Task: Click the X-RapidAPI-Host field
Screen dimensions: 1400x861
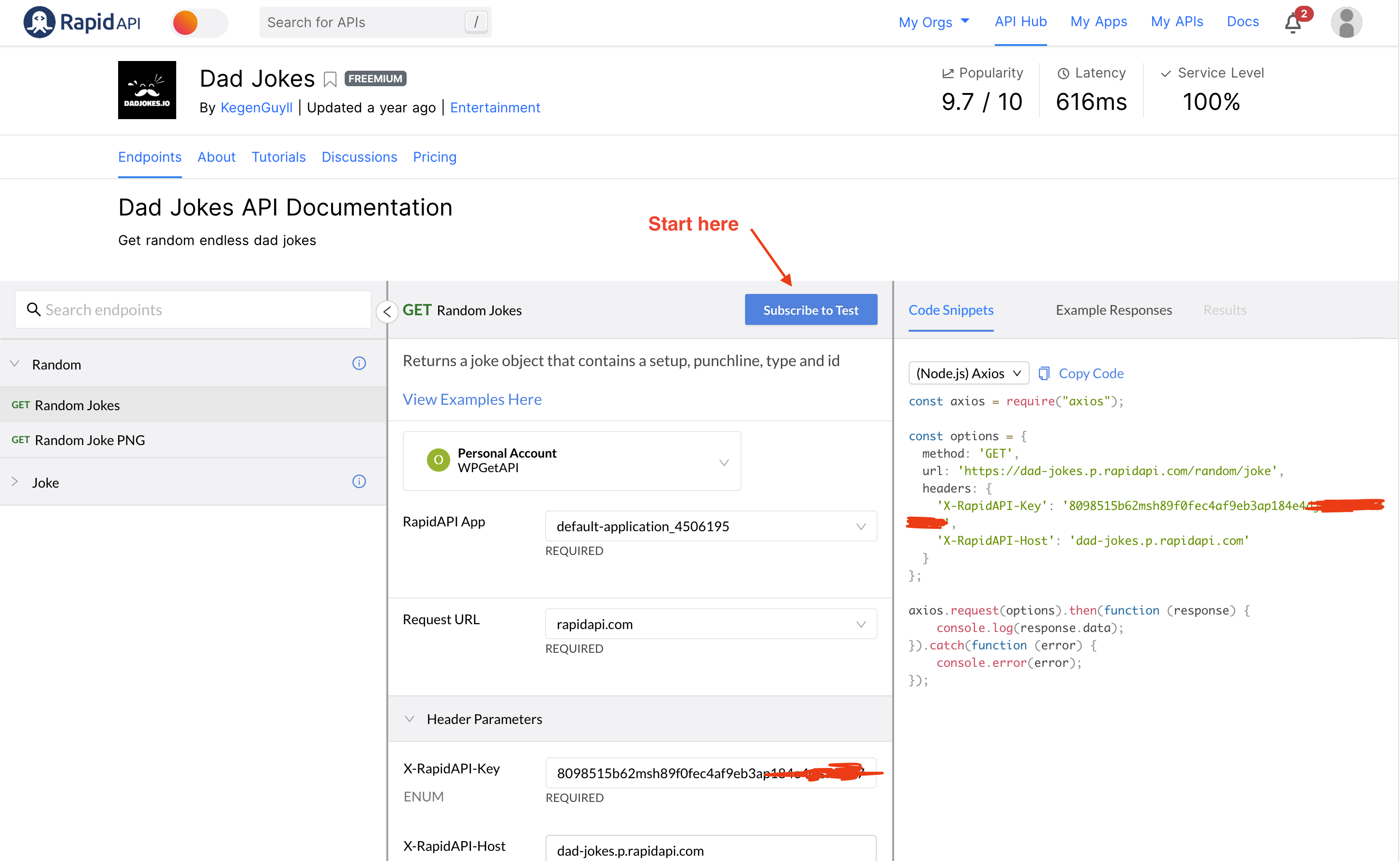Action: point(711,849)
